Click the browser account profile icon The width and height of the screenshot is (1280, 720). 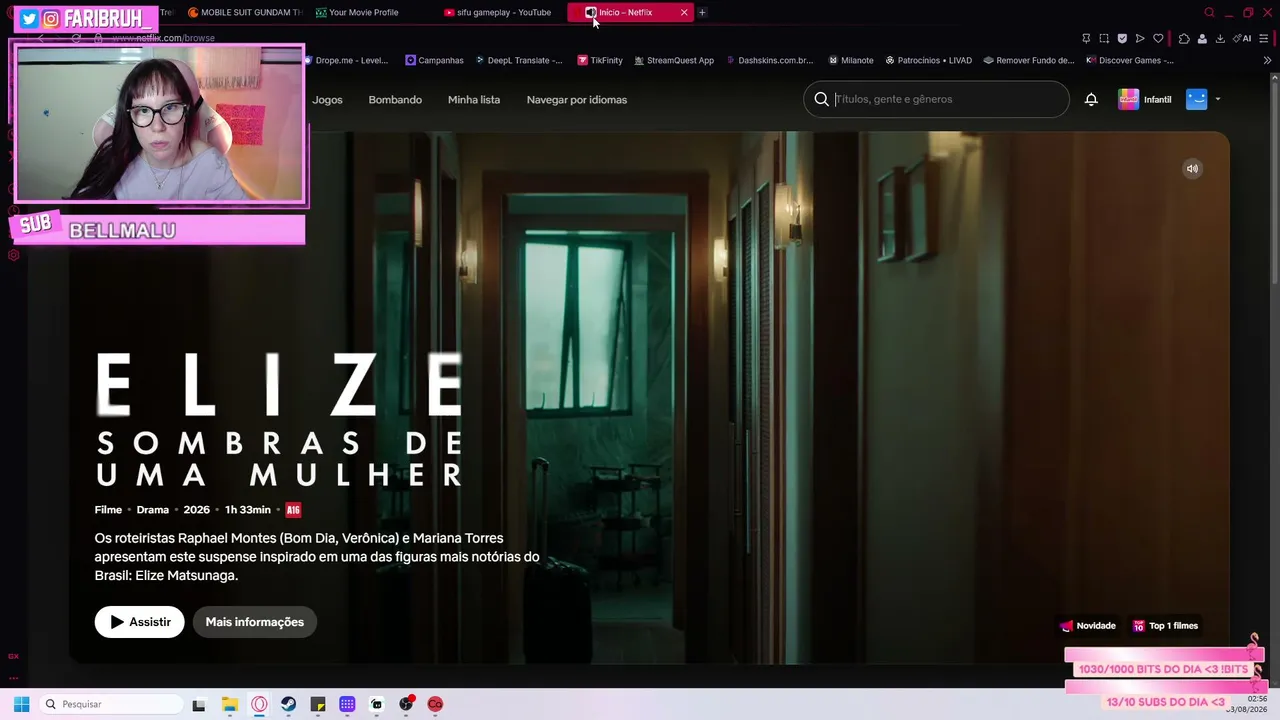point(1202,38)
